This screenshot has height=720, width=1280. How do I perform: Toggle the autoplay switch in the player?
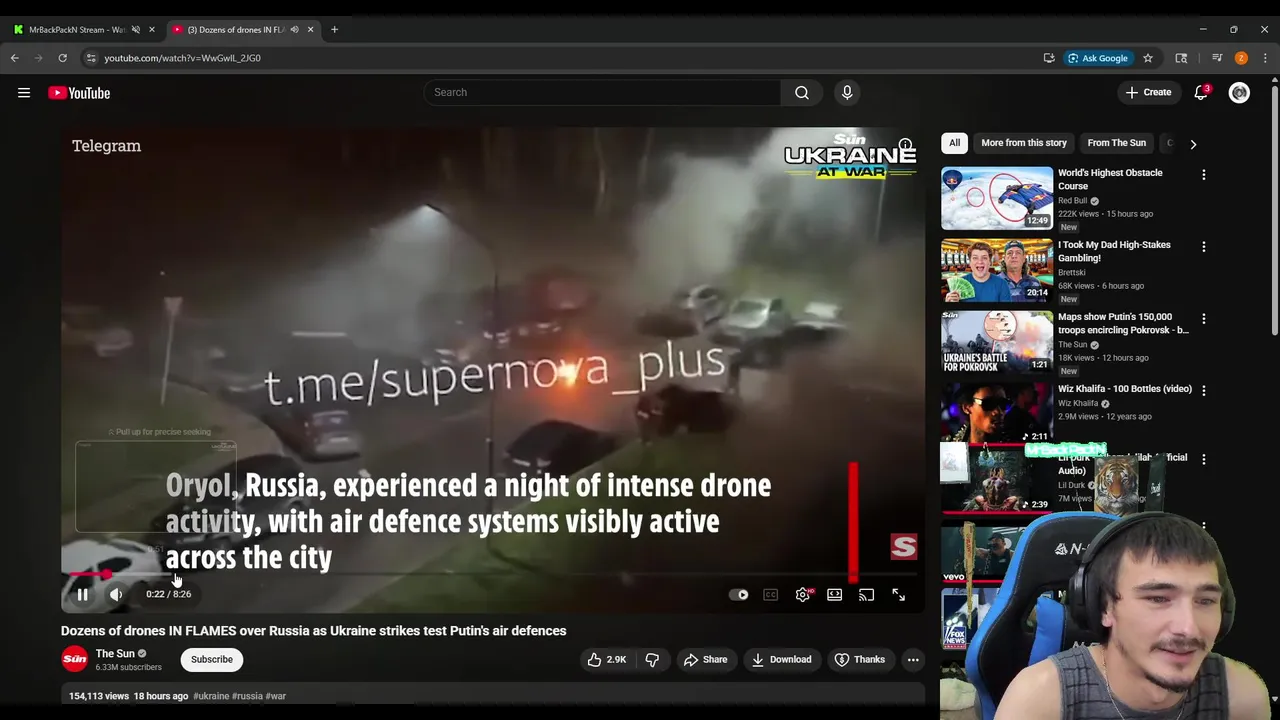point(739,595)
